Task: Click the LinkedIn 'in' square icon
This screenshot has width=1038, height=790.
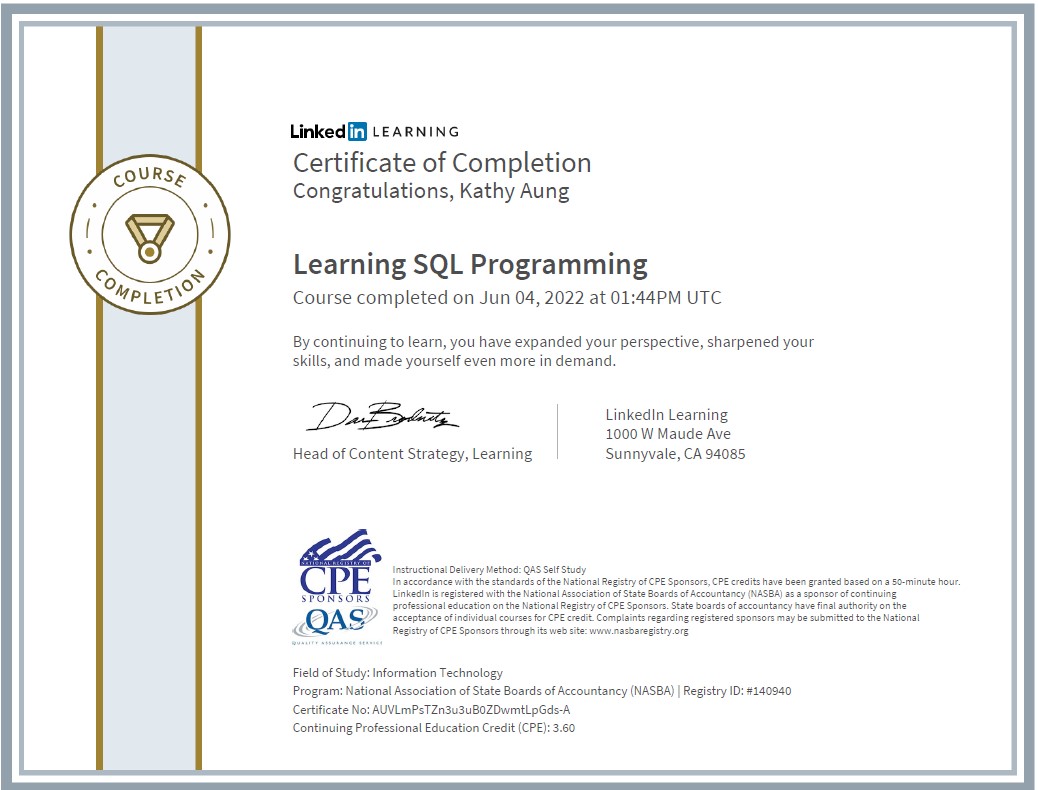Action: (357, 131)
